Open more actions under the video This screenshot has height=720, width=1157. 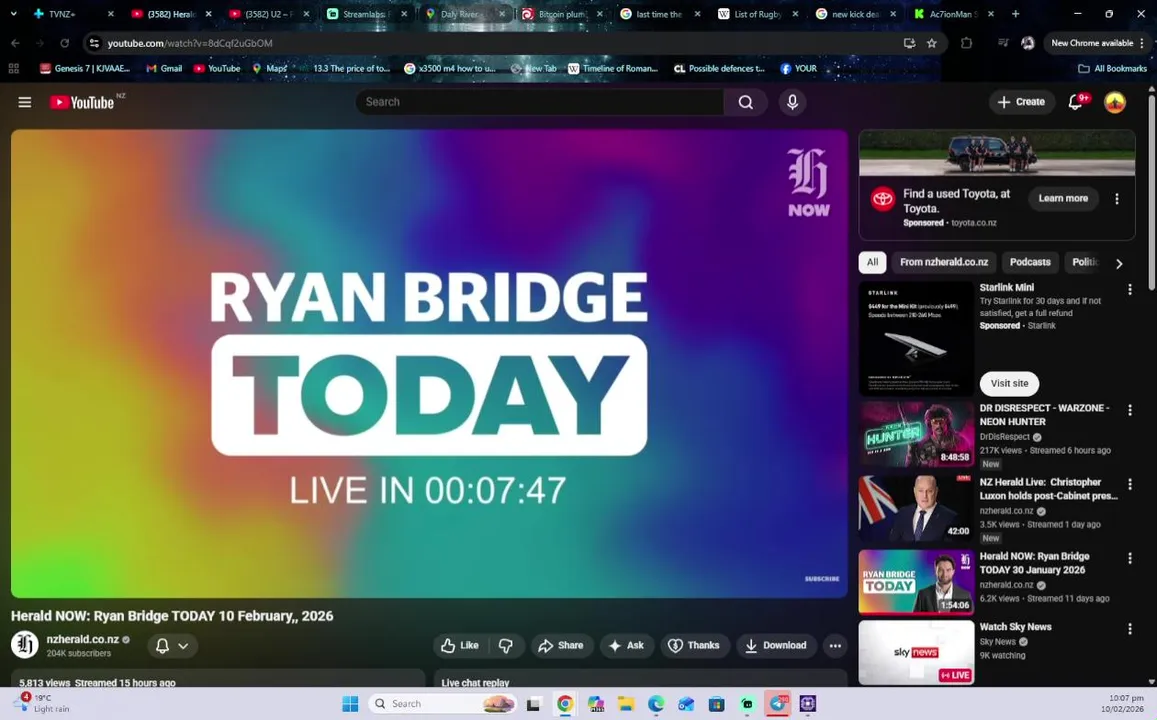835,645
